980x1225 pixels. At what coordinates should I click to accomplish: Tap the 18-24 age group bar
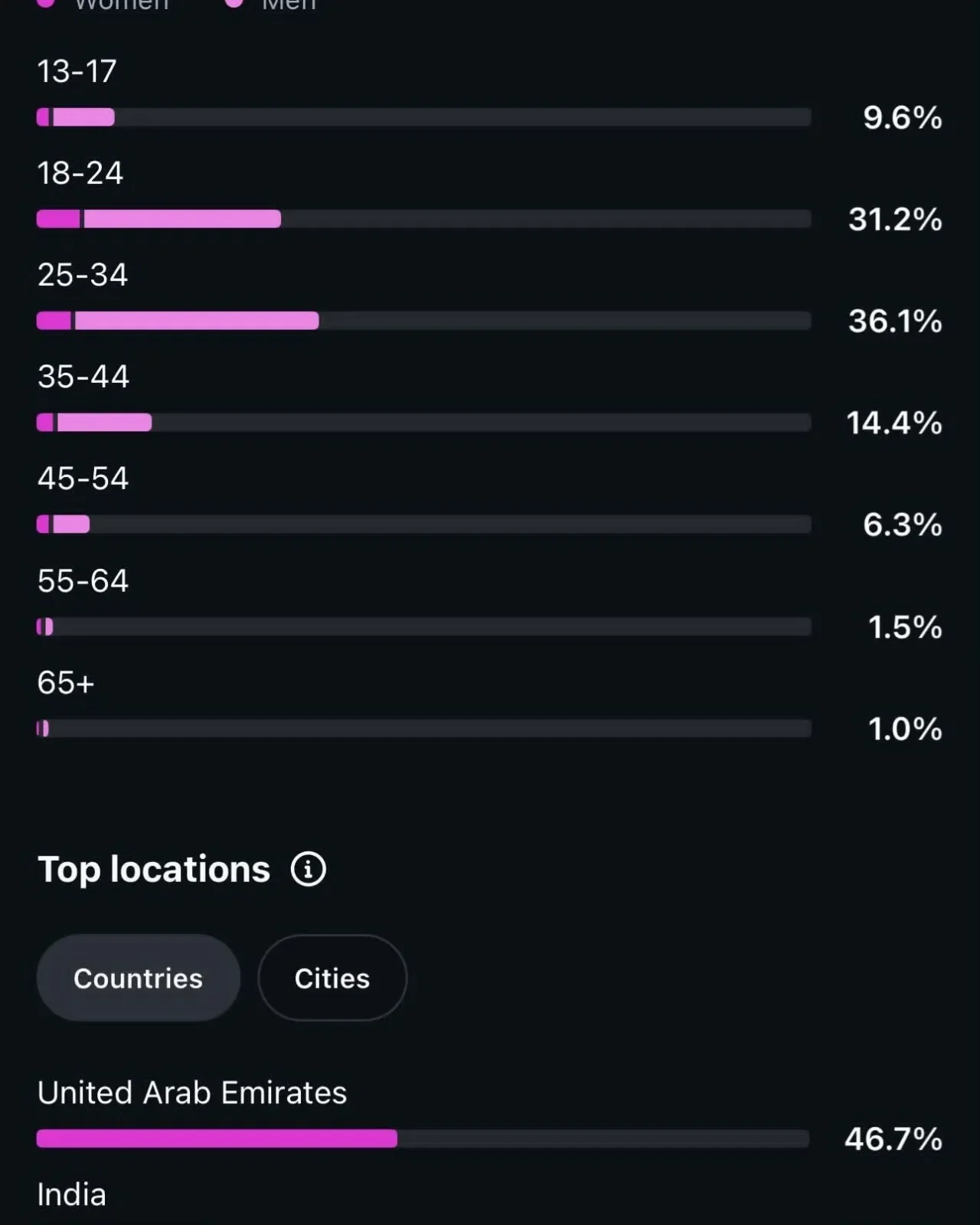point(423,219)
